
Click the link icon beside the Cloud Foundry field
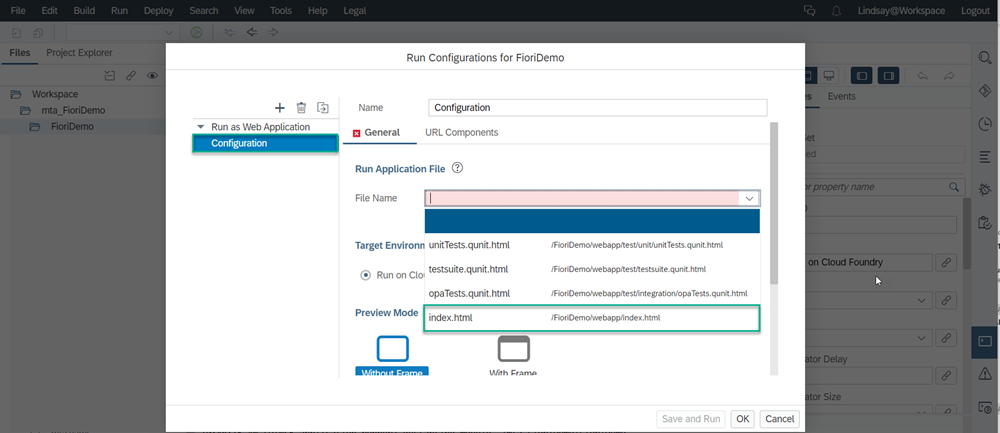click(x=946, y=262)
